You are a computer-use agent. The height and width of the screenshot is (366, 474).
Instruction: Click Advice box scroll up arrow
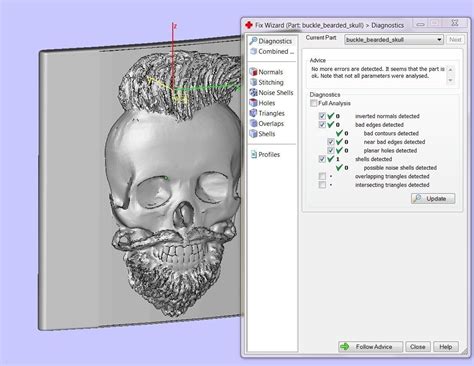(450, 70)
